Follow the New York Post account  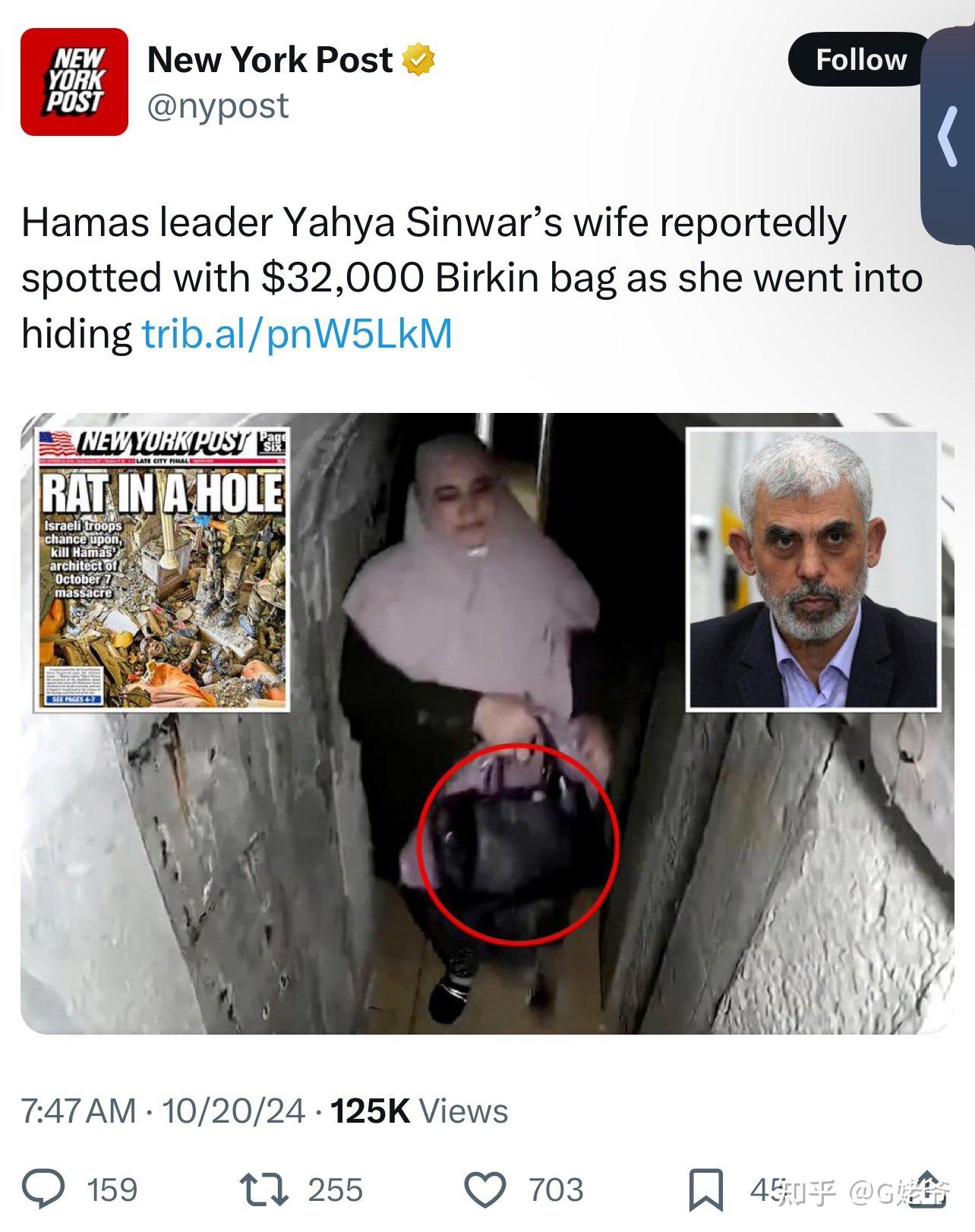[x=860, y=59]
